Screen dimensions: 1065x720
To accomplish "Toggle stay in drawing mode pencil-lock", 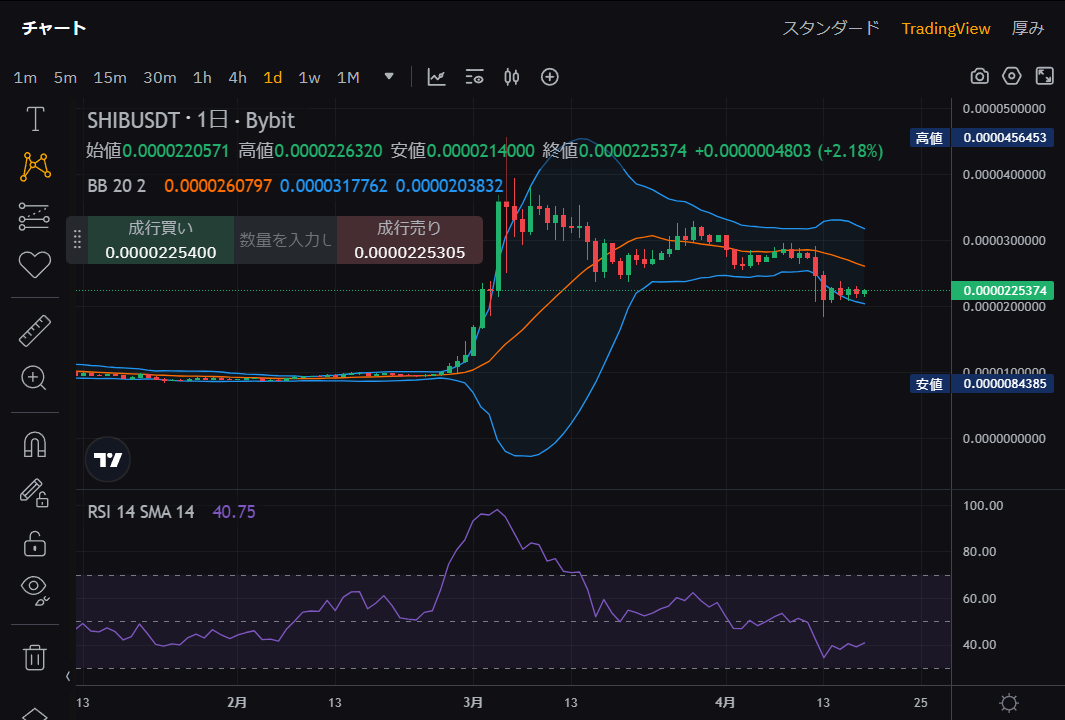I will [34, 493].
